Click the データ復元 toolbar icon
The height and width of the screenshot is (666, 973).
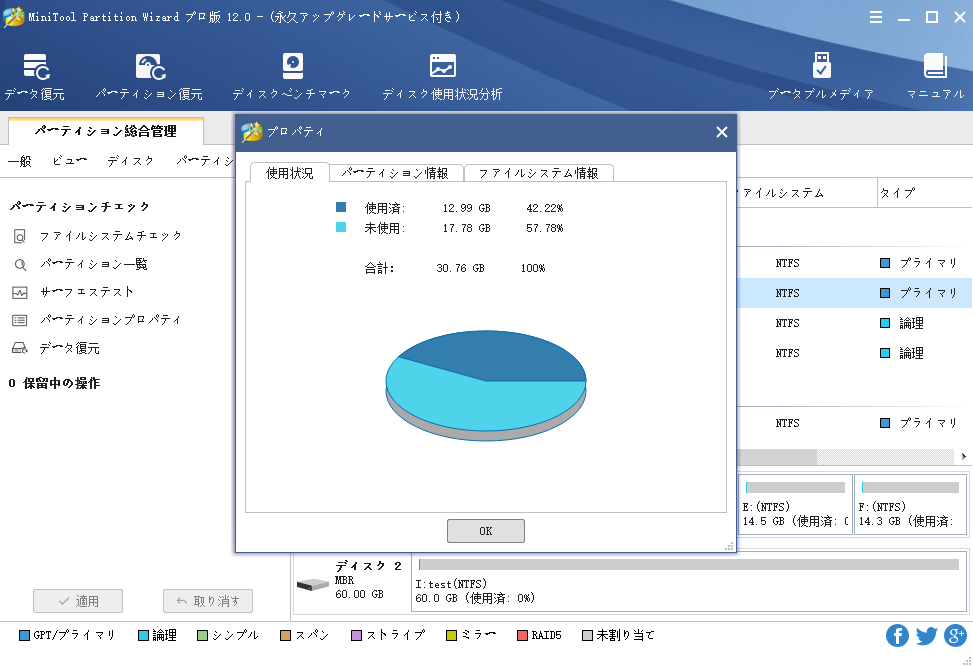[35, 68]
